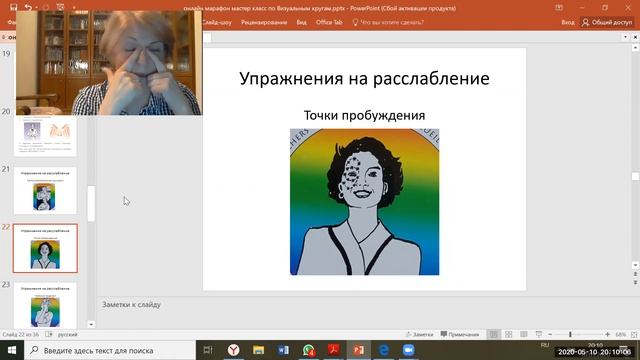Click 'Заметки к слайду' notes field
Viewport: 640px width, 360px height.
[131, 304]
